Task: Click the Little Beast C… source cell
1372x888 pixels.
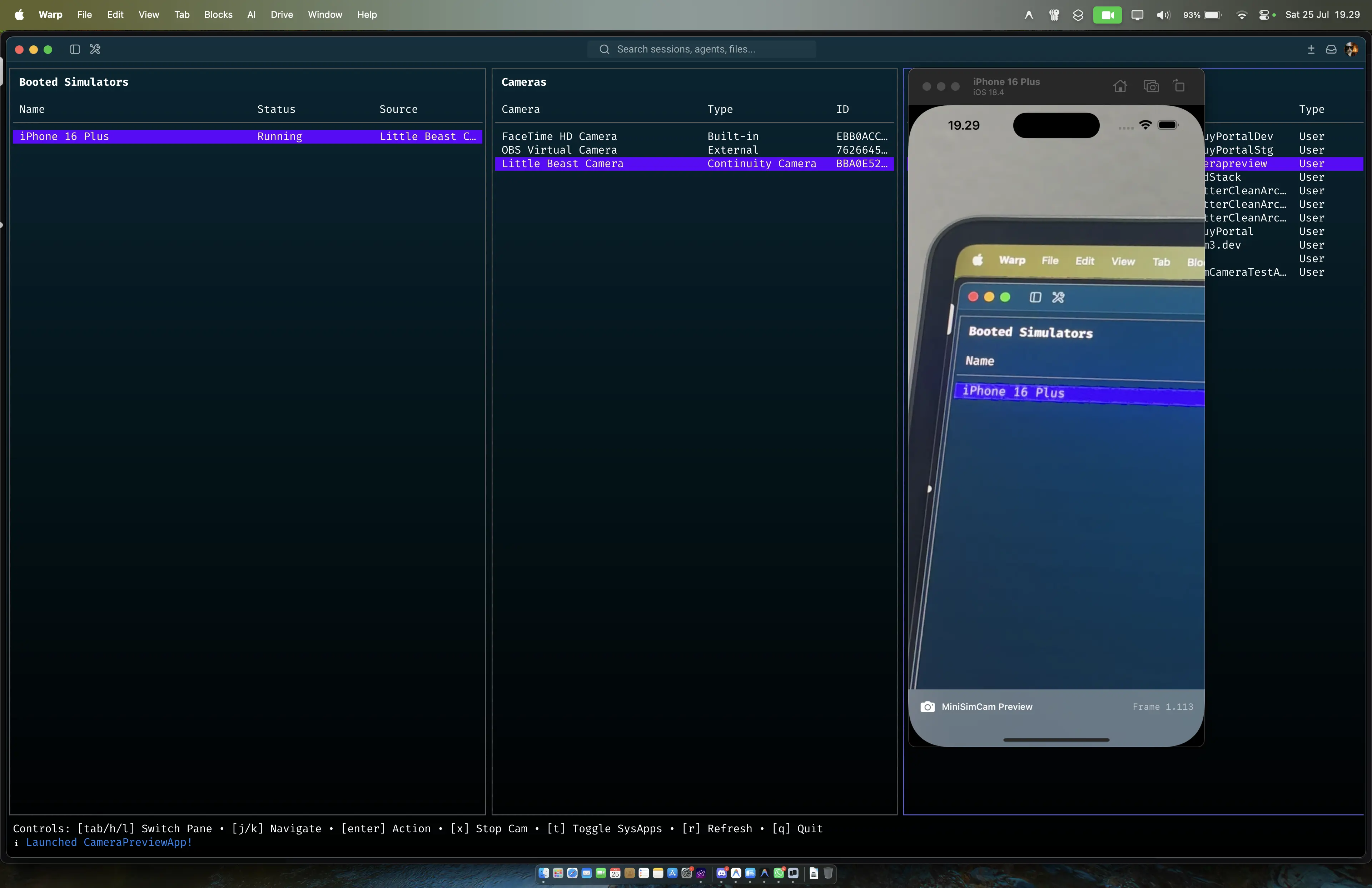Action: (x=428, y=136)
